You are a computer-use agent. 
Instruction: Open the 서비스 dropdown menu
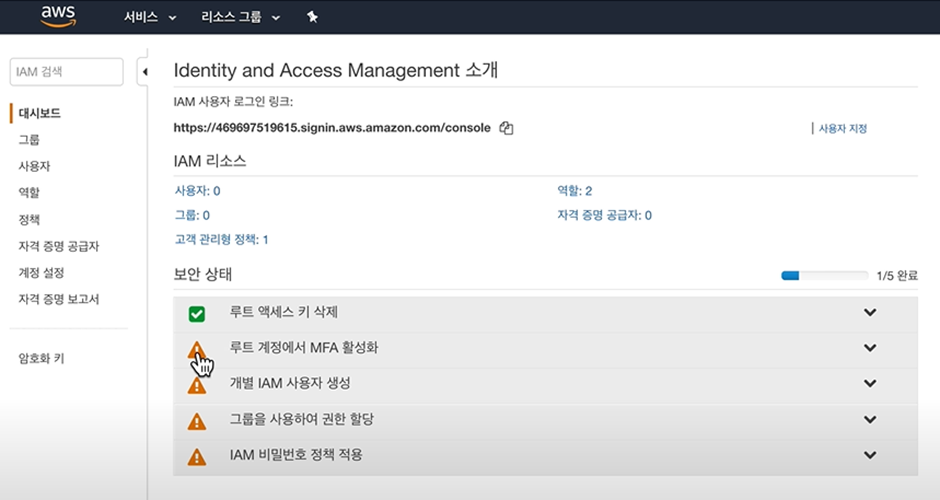150,17
